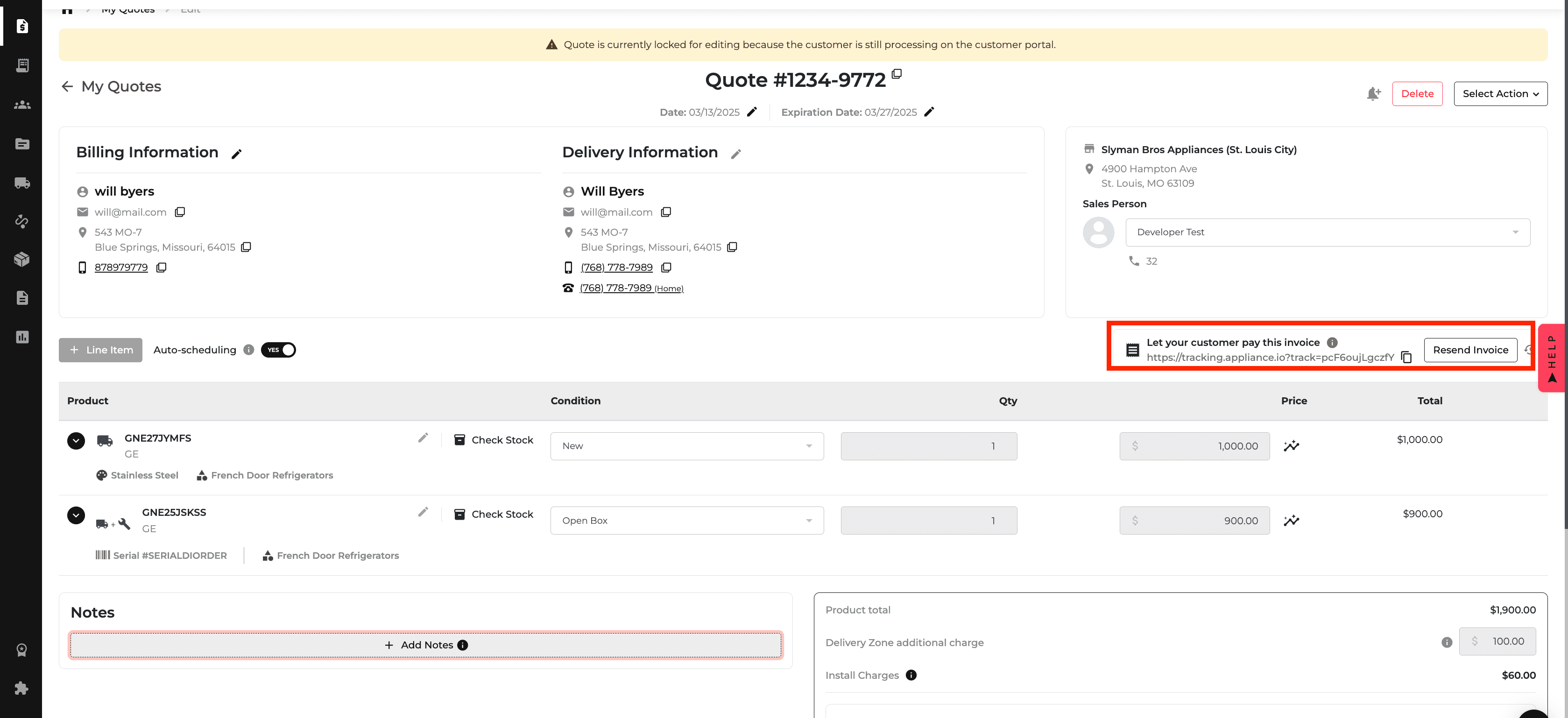The height and width of the screenshot is (718, 1568).
Task: Click the Resend Invoice button
Action: pos(1470,350)
